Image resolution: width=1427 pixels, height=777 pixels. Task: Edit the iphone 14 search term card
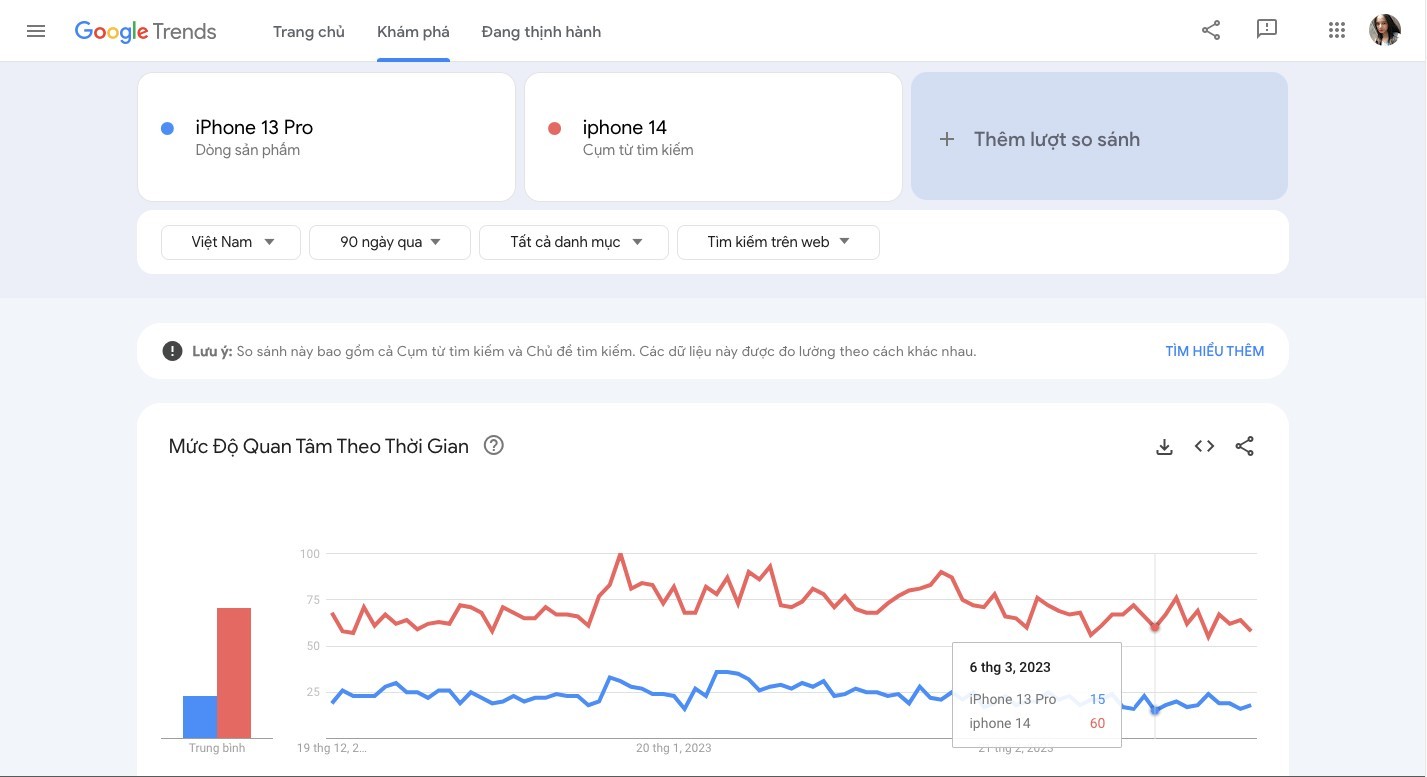point(713,137)
